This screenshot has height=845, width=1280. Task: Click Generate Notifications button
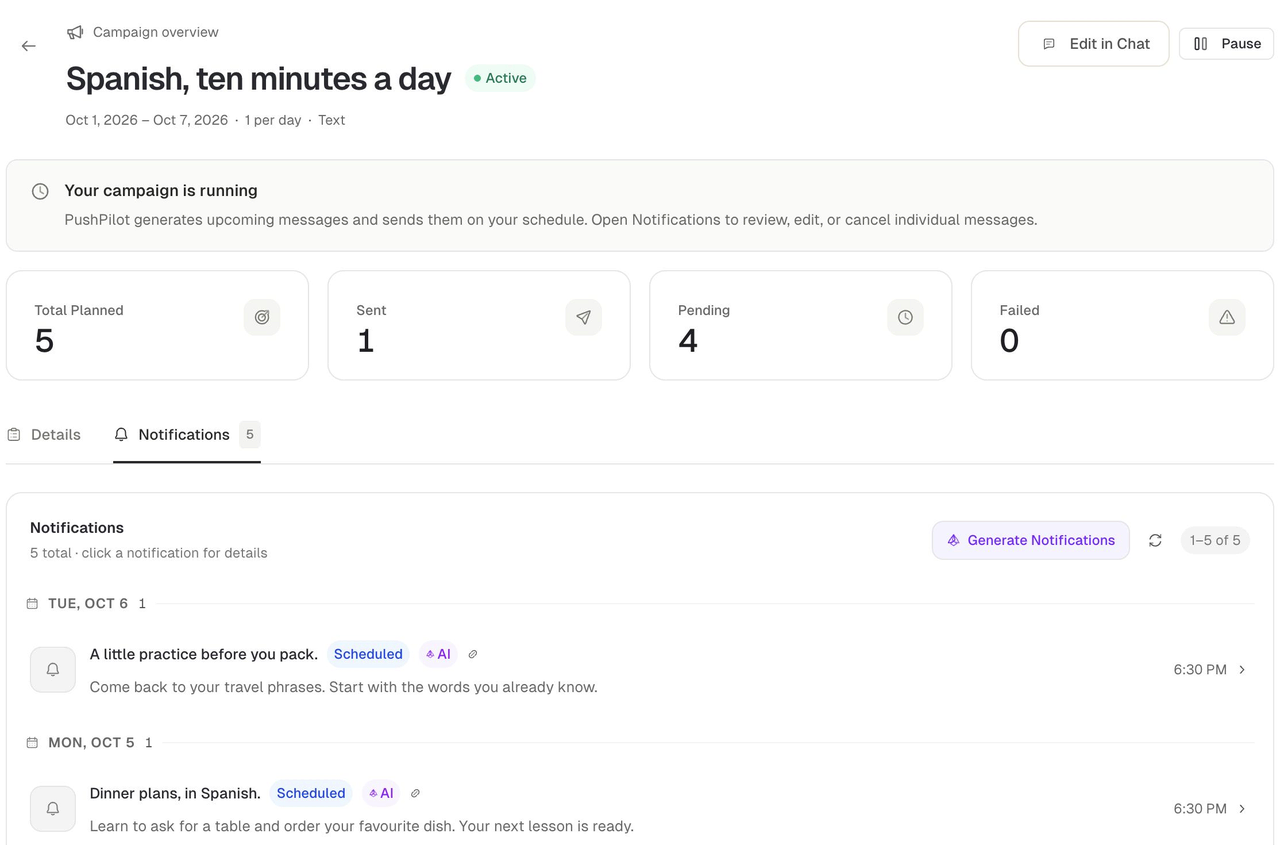(1031, 540)
